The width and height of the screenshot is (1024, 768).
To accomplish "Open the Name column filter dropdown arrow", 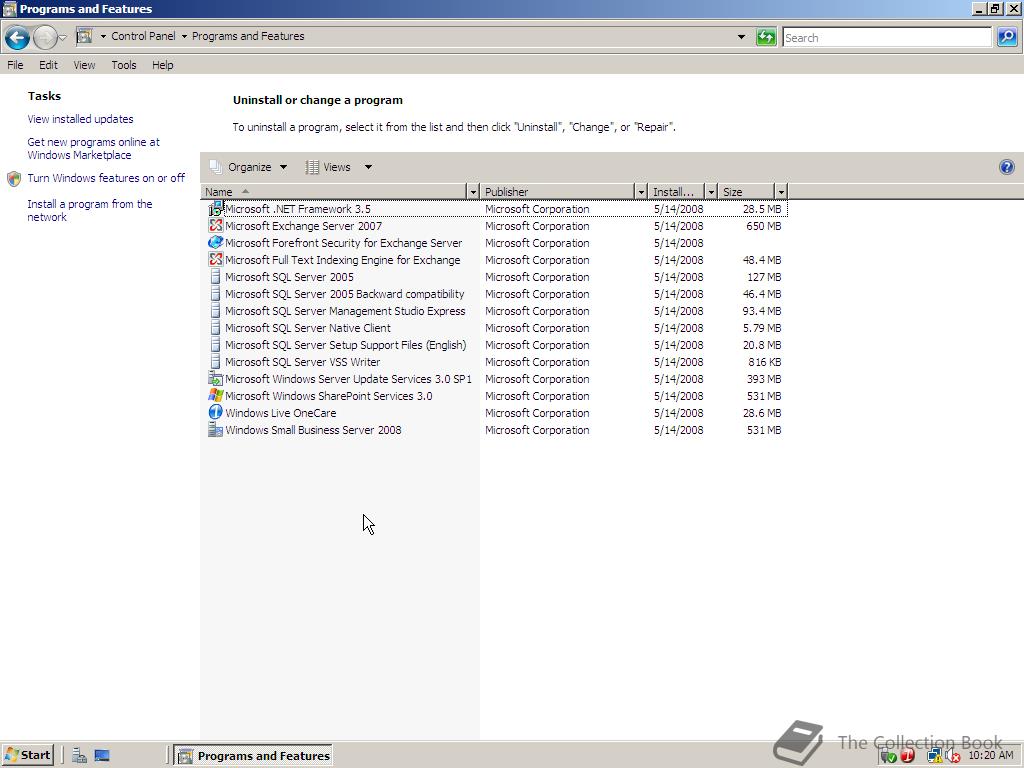I will (x=473, y=192).
